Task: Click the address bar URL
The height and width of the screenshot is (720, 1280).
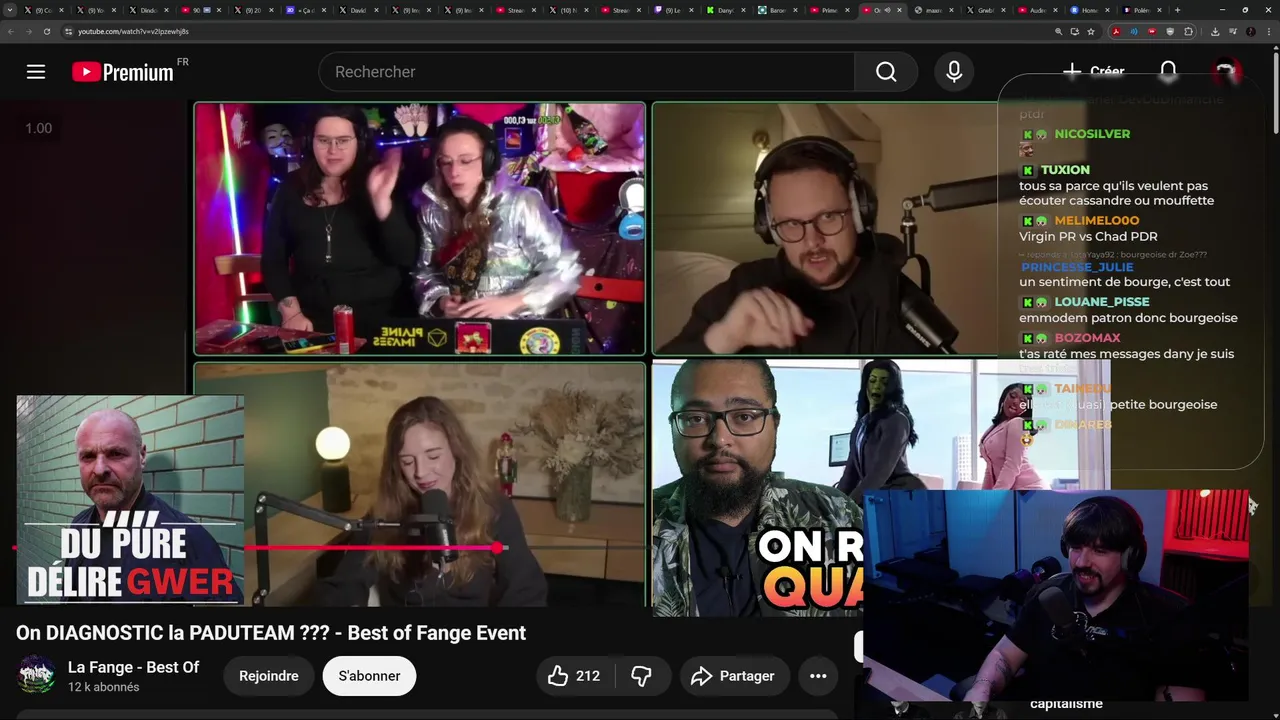Action: point(133,32)
